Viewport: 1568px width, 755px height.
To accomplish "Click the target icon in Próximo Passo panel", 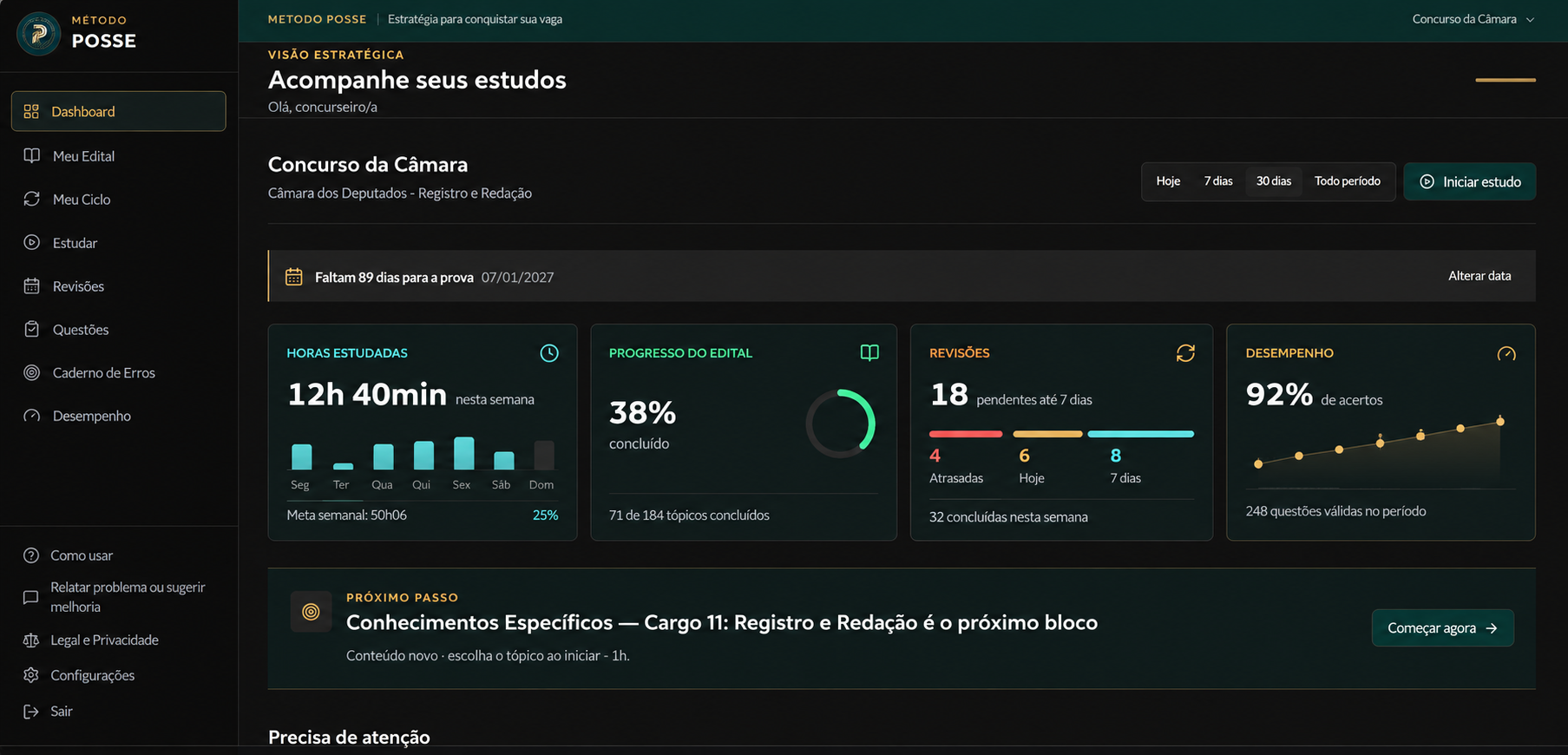I will [311, 612].
